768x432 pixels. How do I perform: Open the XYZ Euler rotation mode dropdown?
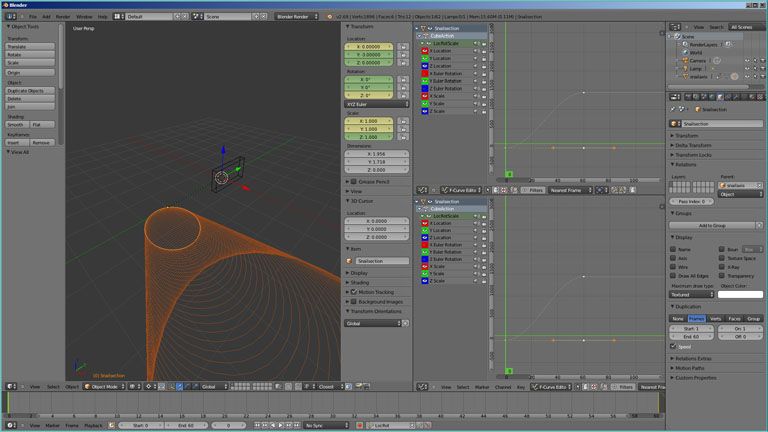[x=377, y=104]
